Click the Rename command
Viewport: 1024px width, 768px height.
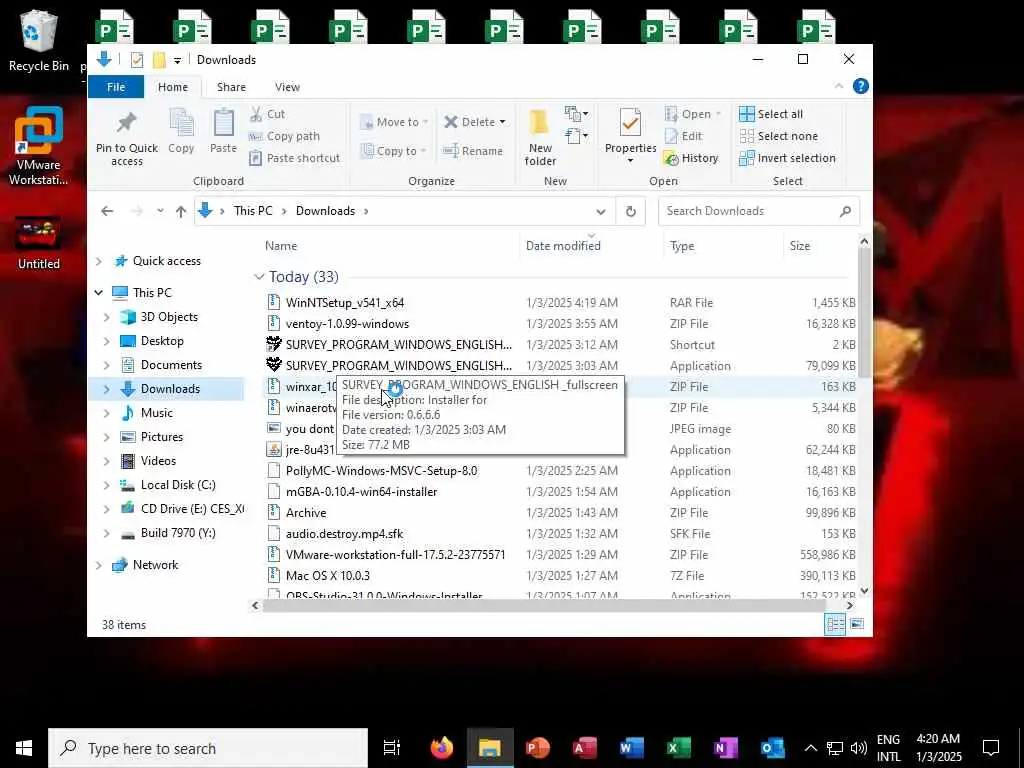[473, 151]
